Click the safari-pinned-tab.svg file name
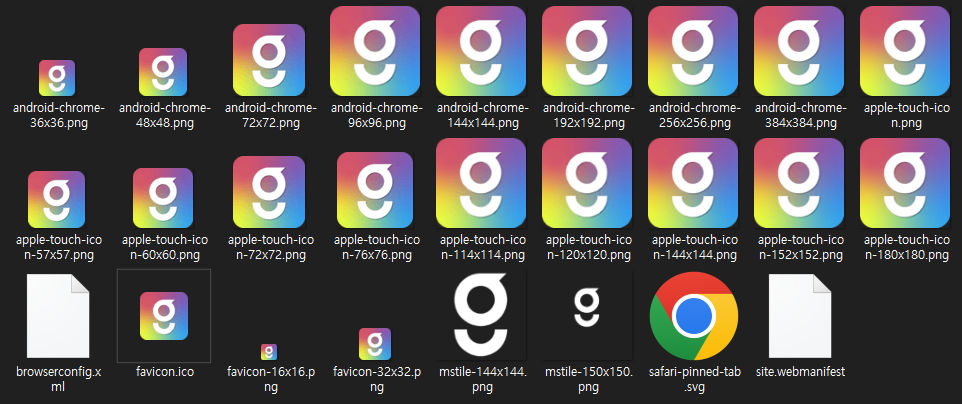 click(695, 379)
